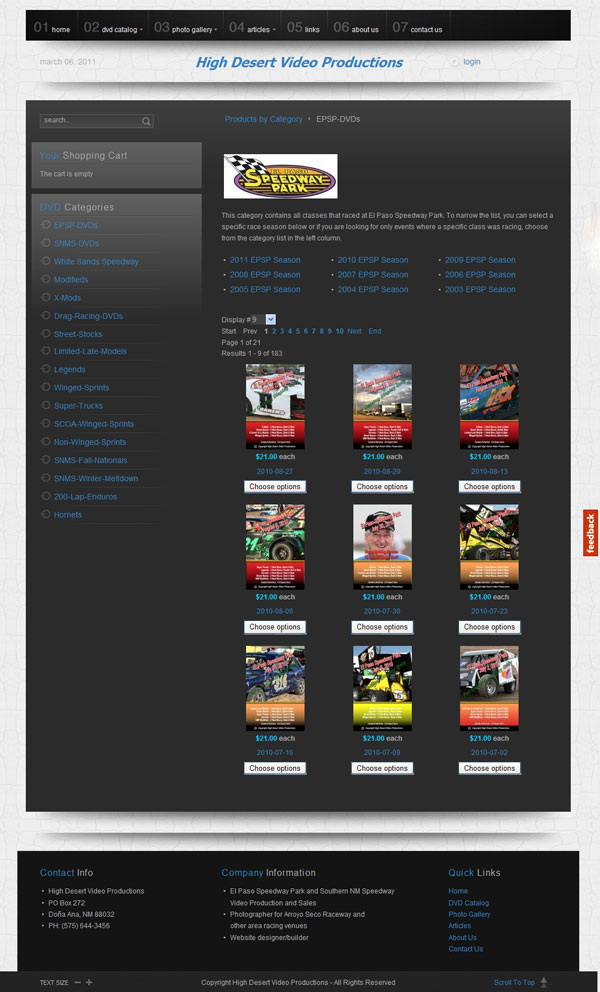600x992 pixels.
Task: Choose options for the 2010-08-13 DVD
Action: pyautogui.click(x=489, y=487)
